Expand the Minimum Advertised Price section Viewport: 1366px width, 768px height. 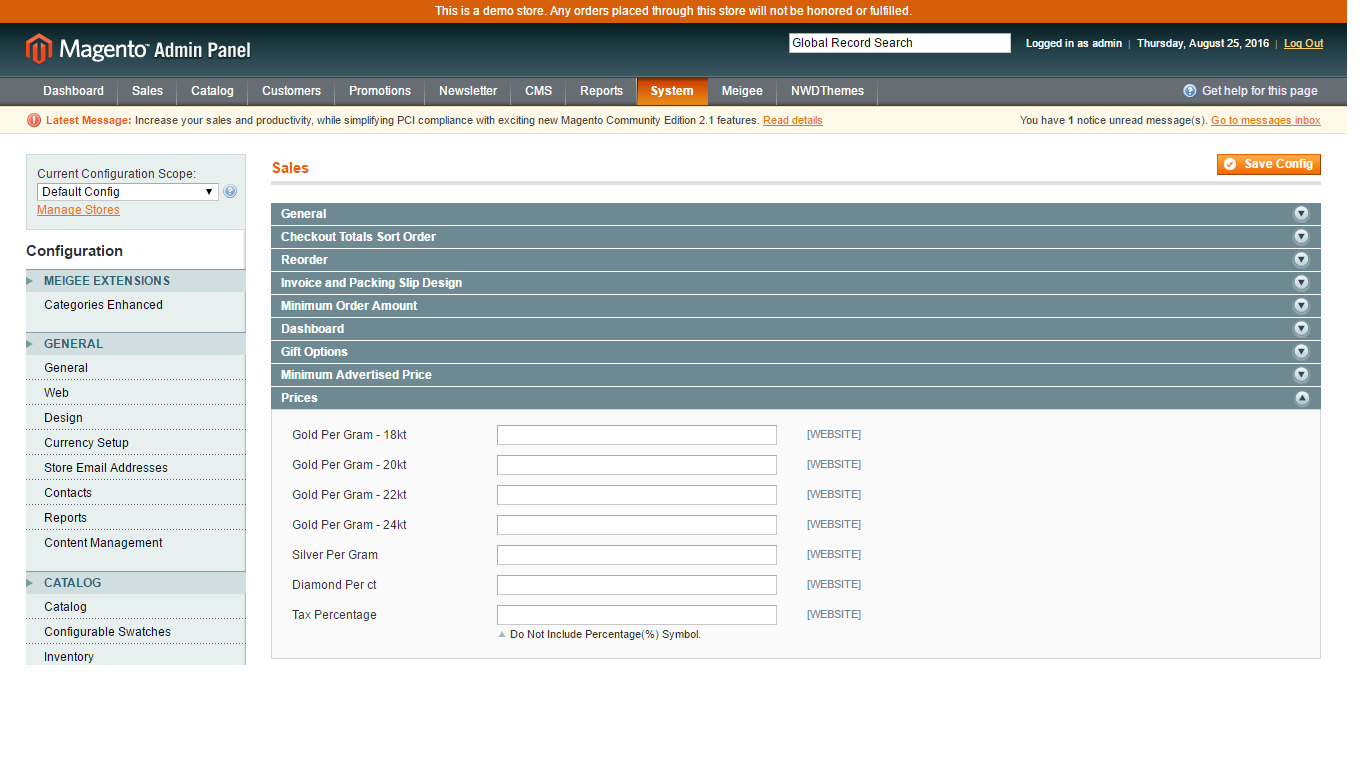[1301, 374]
